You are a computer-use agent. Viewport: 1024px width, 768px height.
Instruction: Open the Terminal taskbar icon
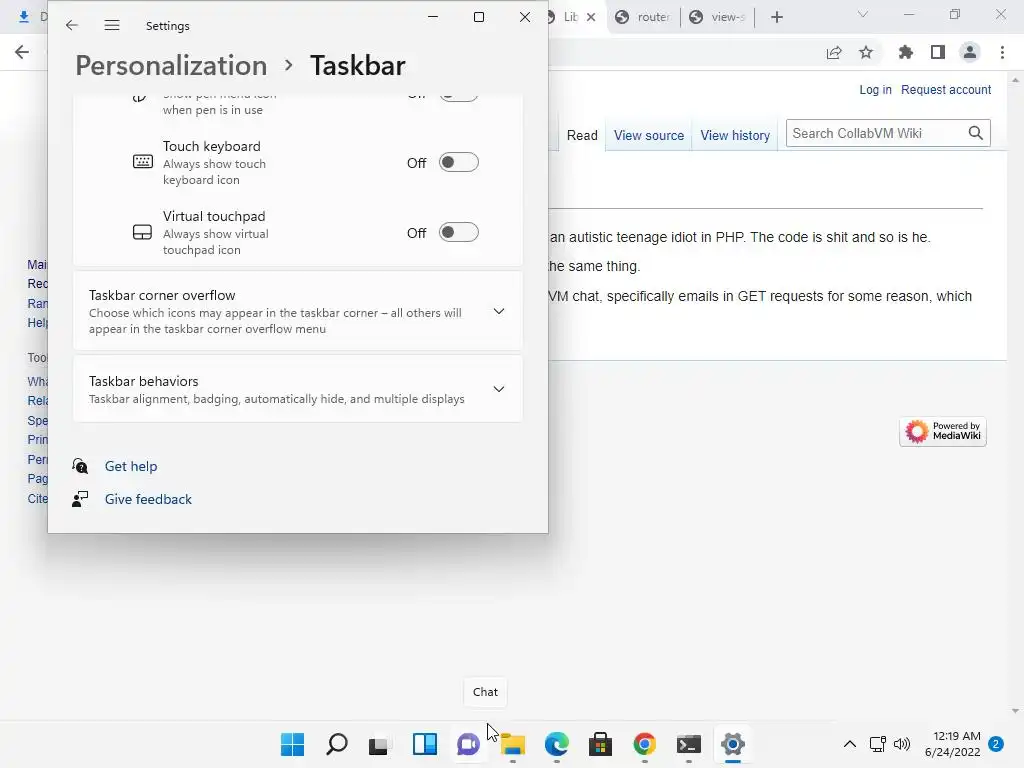tap(688, 744)
